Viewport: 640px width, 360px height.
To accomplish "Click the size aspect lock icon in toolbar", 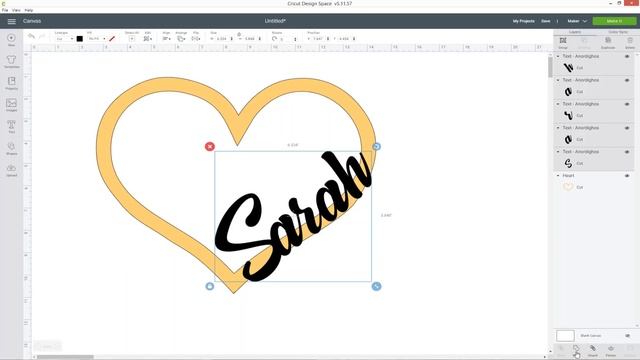I will tap(239, 34).
